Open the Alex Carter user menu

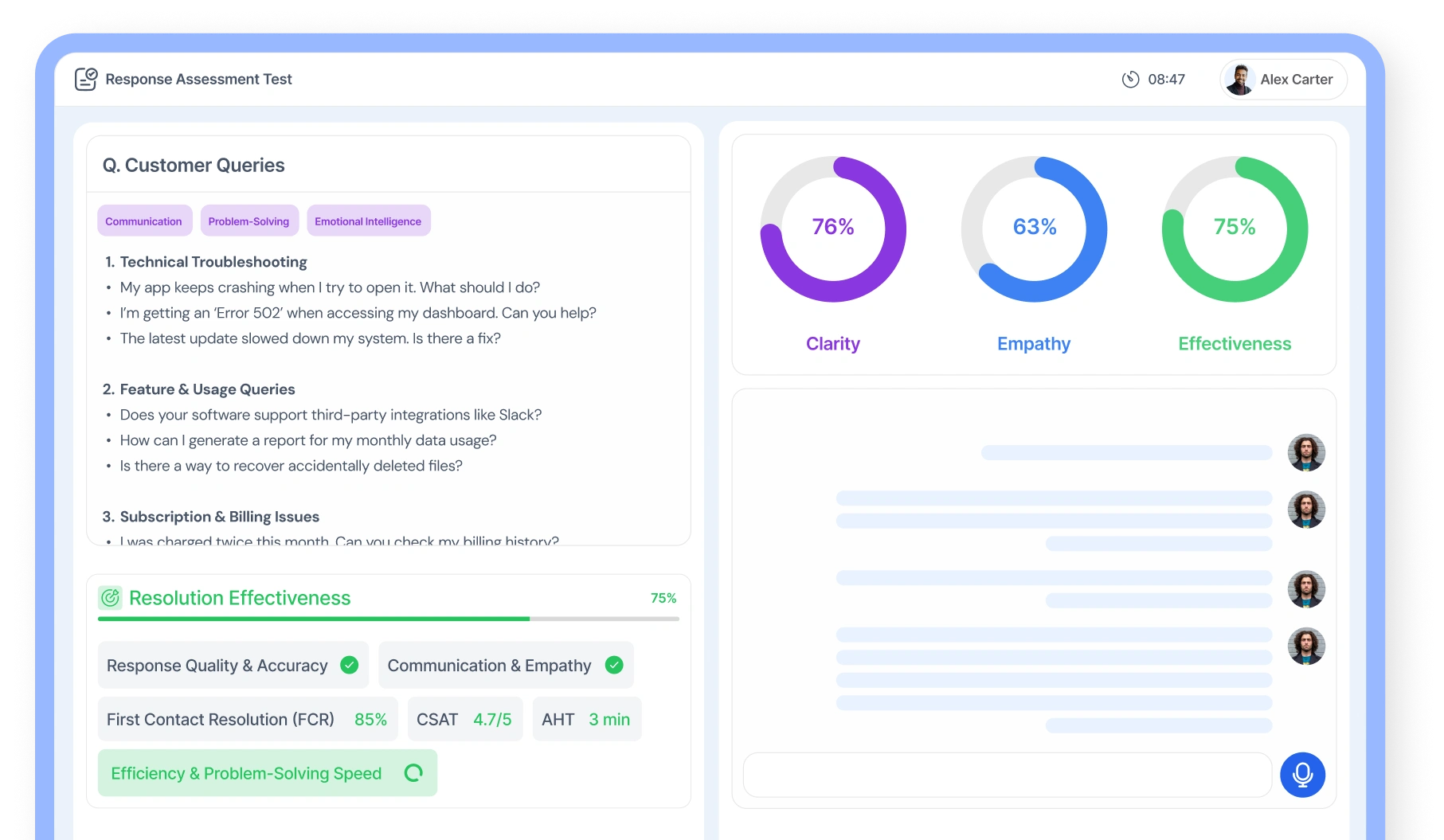click(x=1283, y=80)
